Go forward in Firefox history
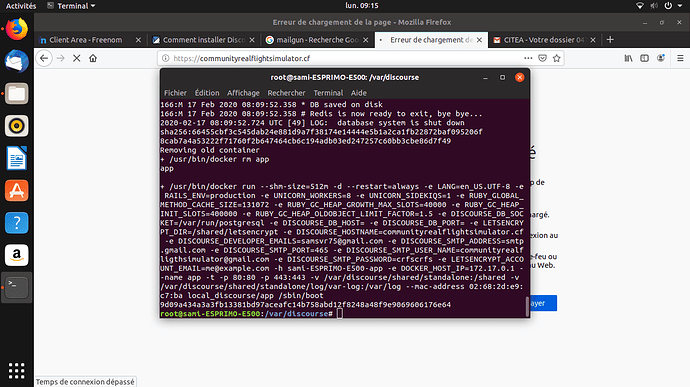 click(60, 58)
